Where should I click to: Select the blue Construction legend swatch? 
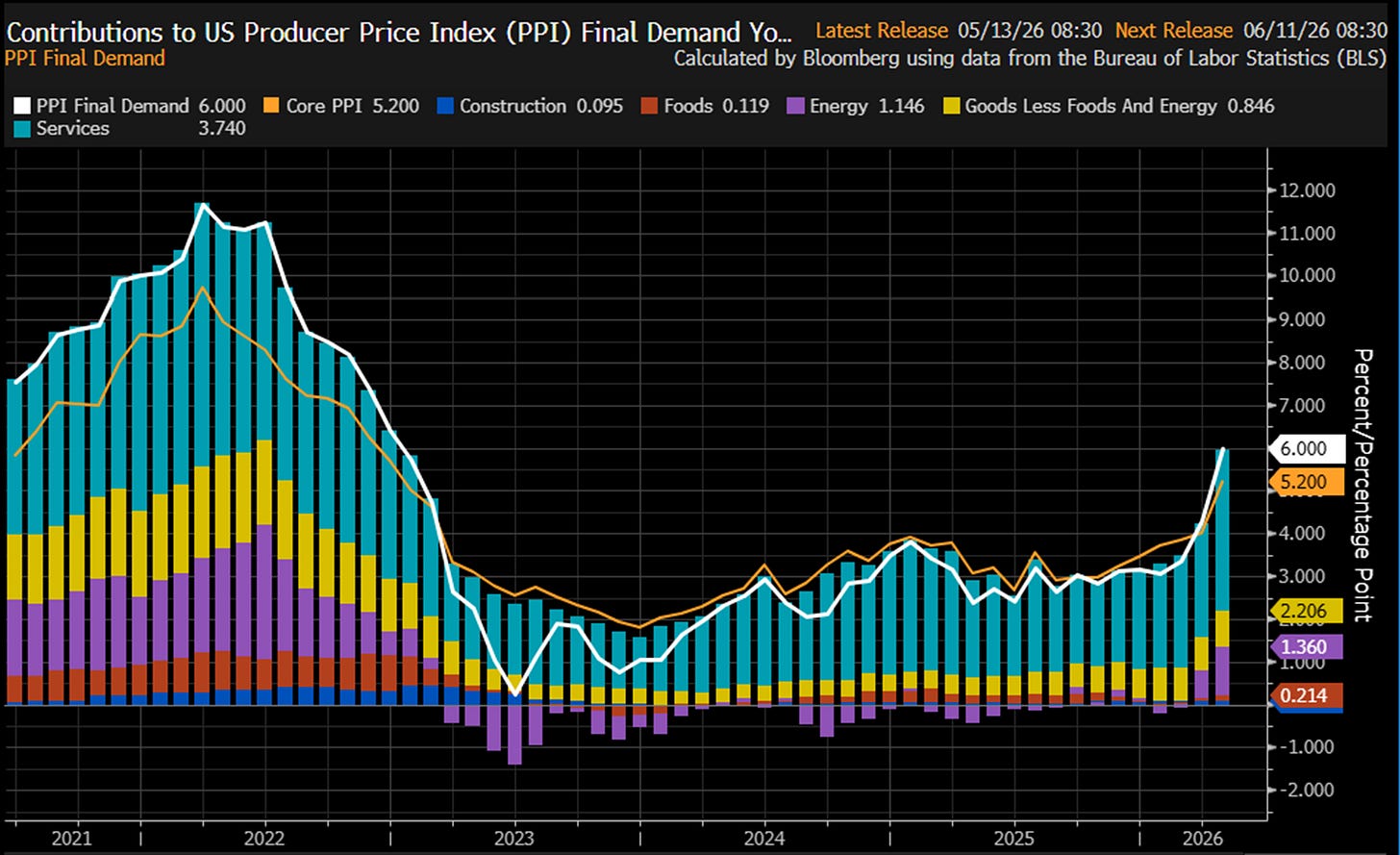[x=446, y=106]
